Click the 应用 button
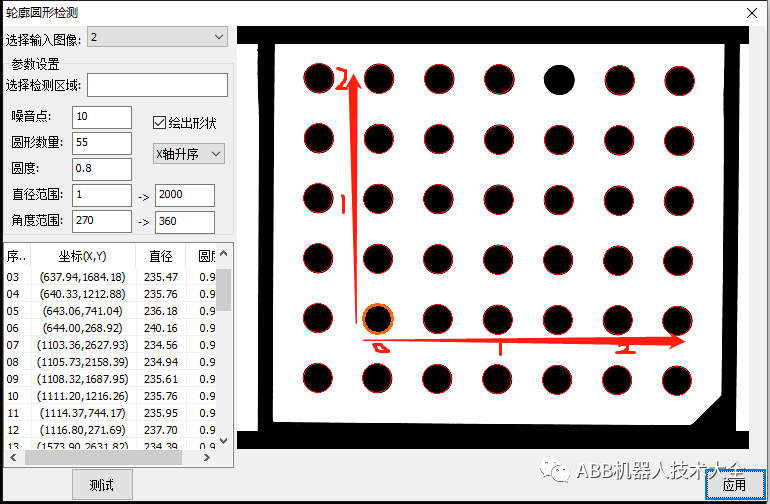770x504 pixels. [x=735, y=485]
